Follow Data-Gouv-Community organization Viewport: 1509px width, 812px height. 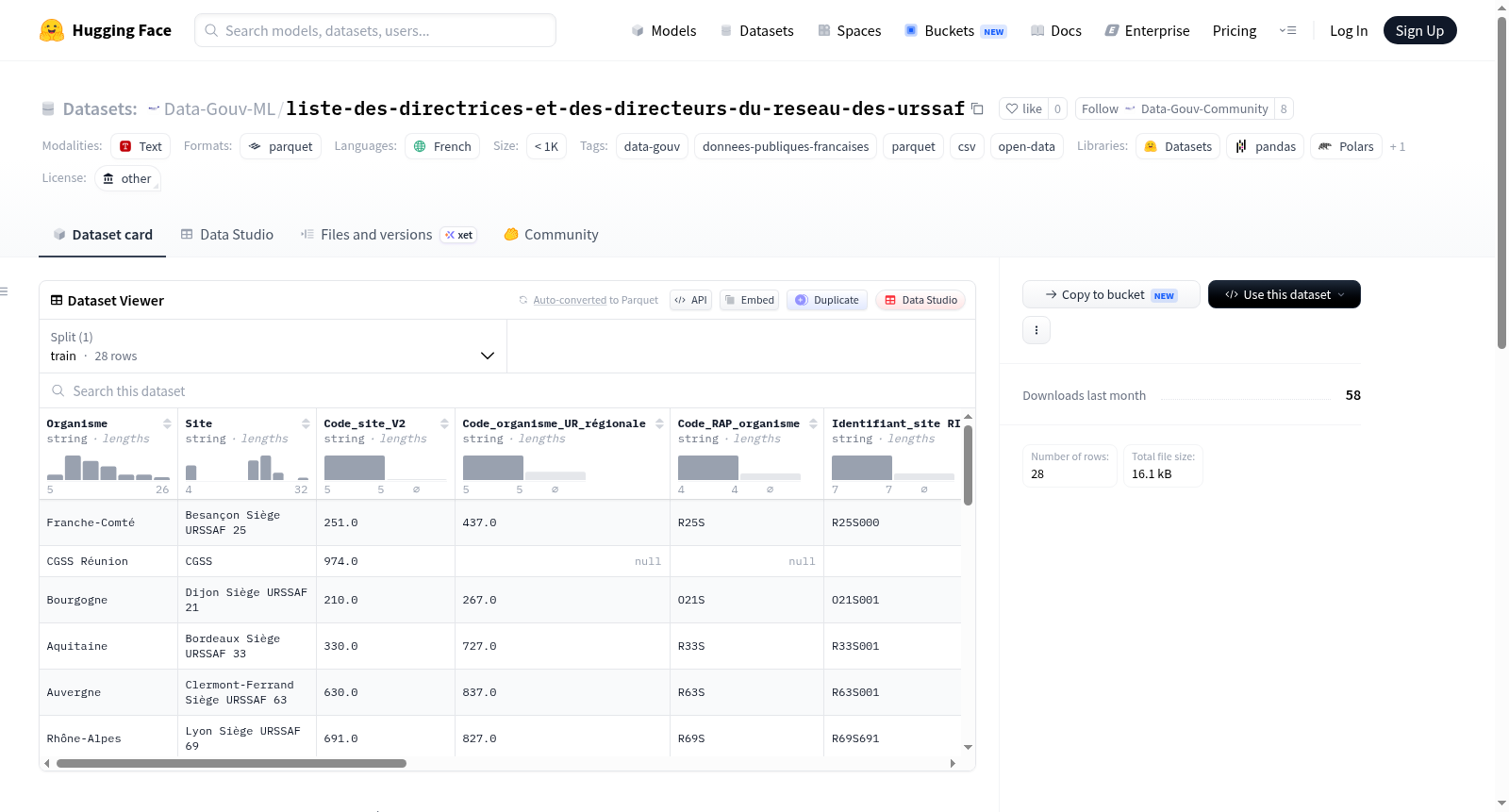[1174, 109]
